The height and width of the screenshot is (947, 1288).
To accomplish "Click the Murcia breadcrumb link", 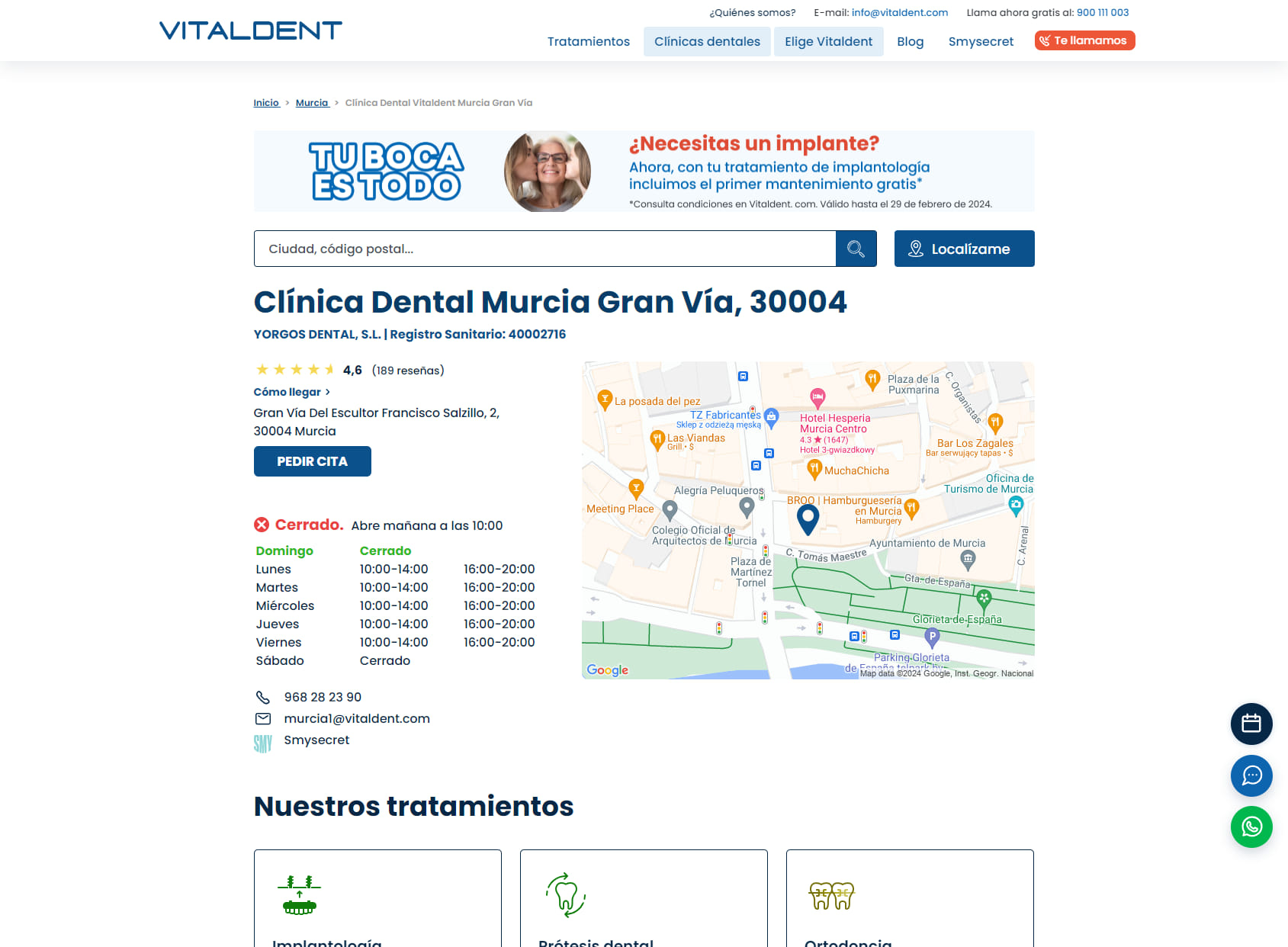I will 312,103.
